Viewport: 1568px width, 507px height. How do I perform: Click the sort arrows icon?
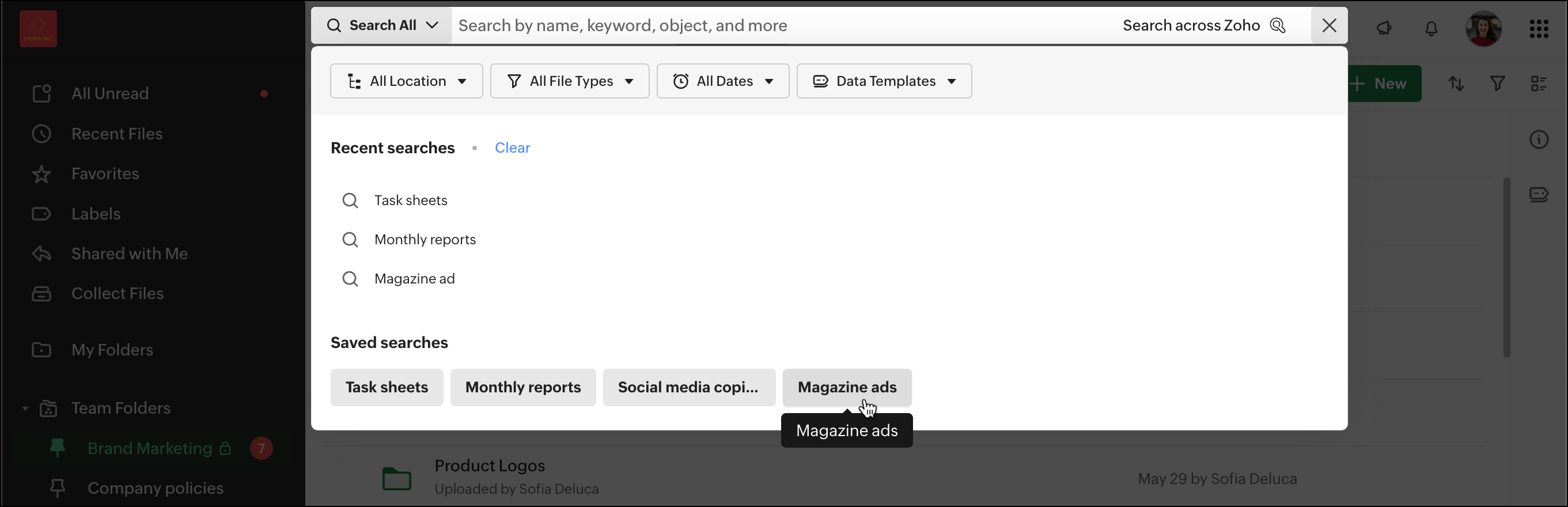(1457, 84)
